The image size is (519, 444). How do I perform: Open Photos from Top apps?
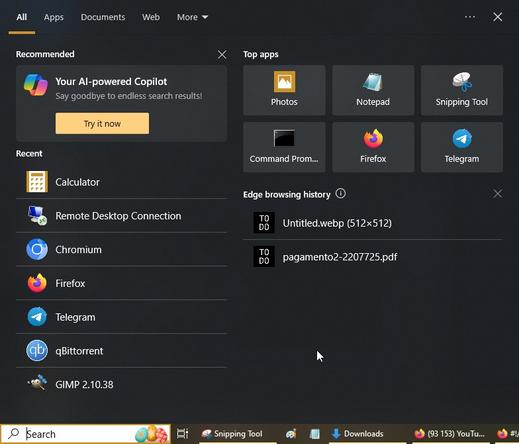coord(284,90)
